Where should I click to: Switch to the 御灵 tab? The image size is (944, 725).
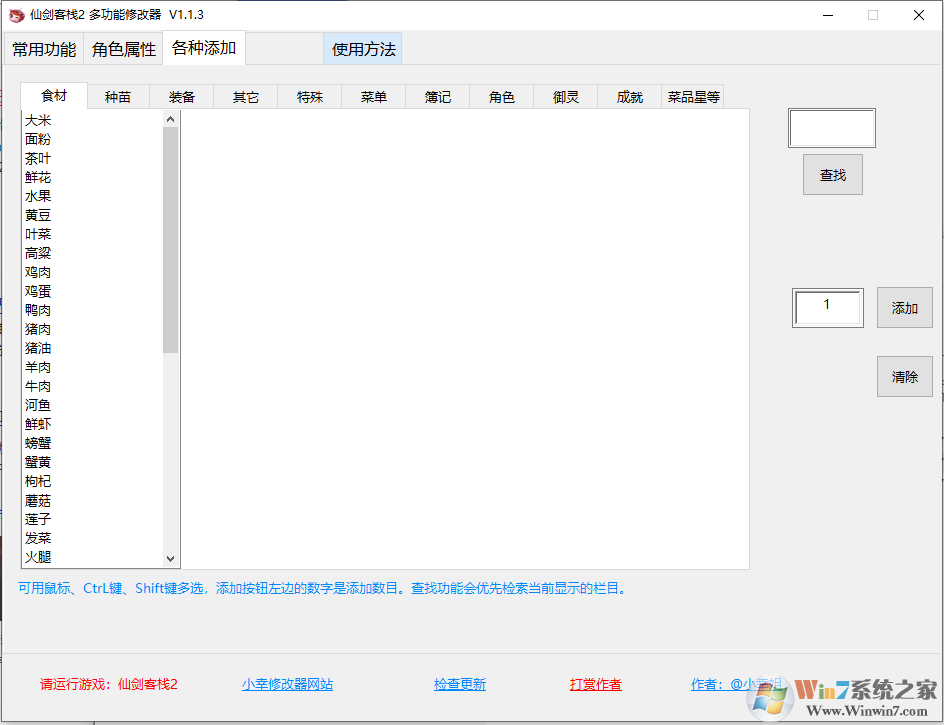coord(565,96)
